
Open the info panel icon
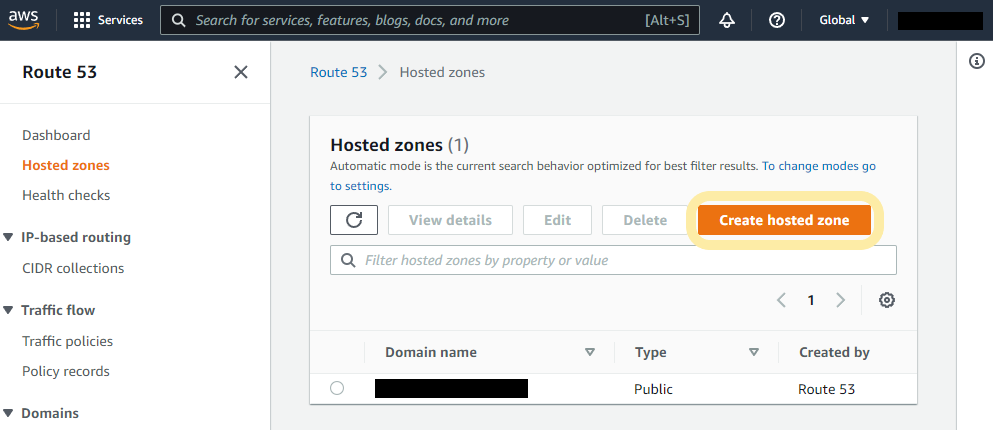(x=977, y=61)
